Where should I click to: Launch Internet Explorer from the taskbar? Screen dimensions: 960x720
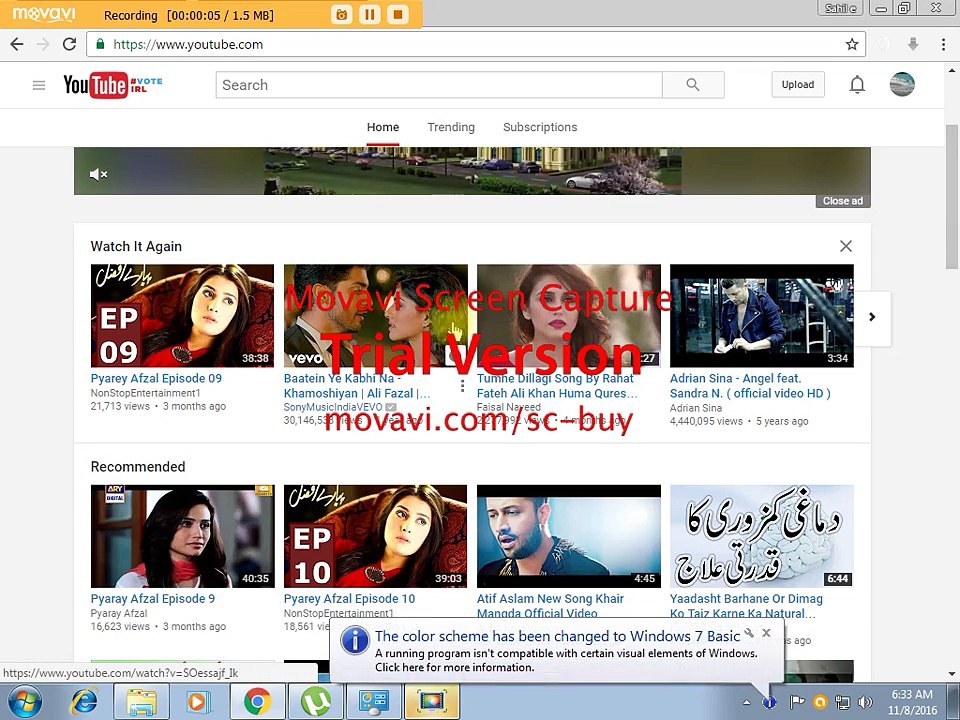84,702
